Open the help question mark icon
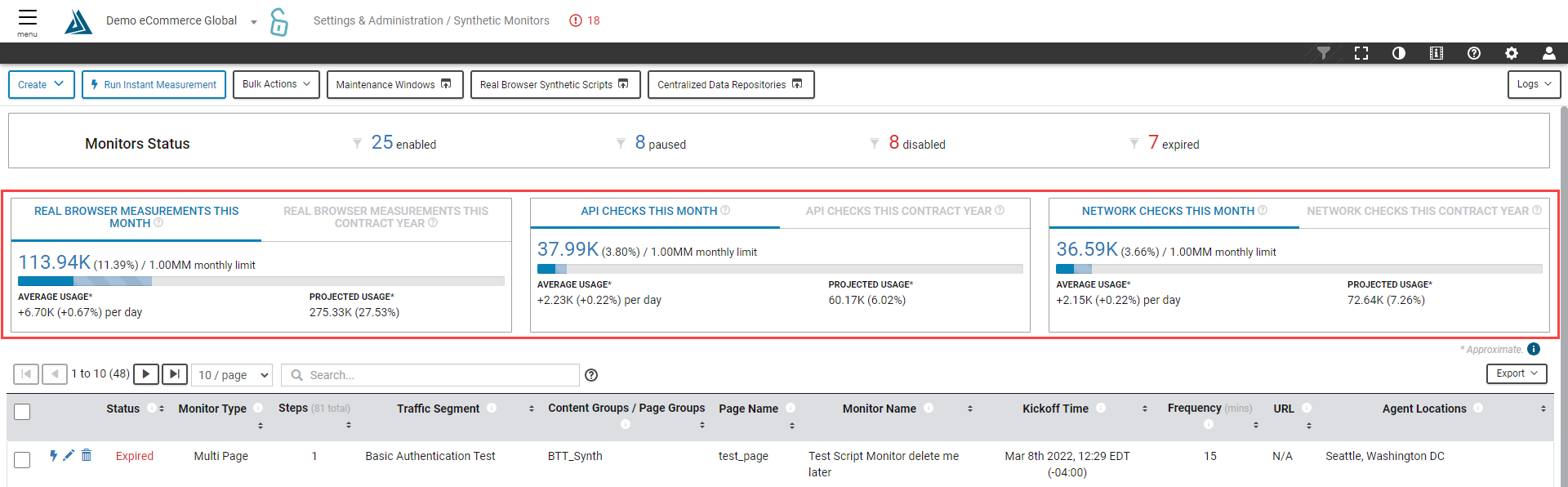1568x487 pixels. coord(1473,53)
